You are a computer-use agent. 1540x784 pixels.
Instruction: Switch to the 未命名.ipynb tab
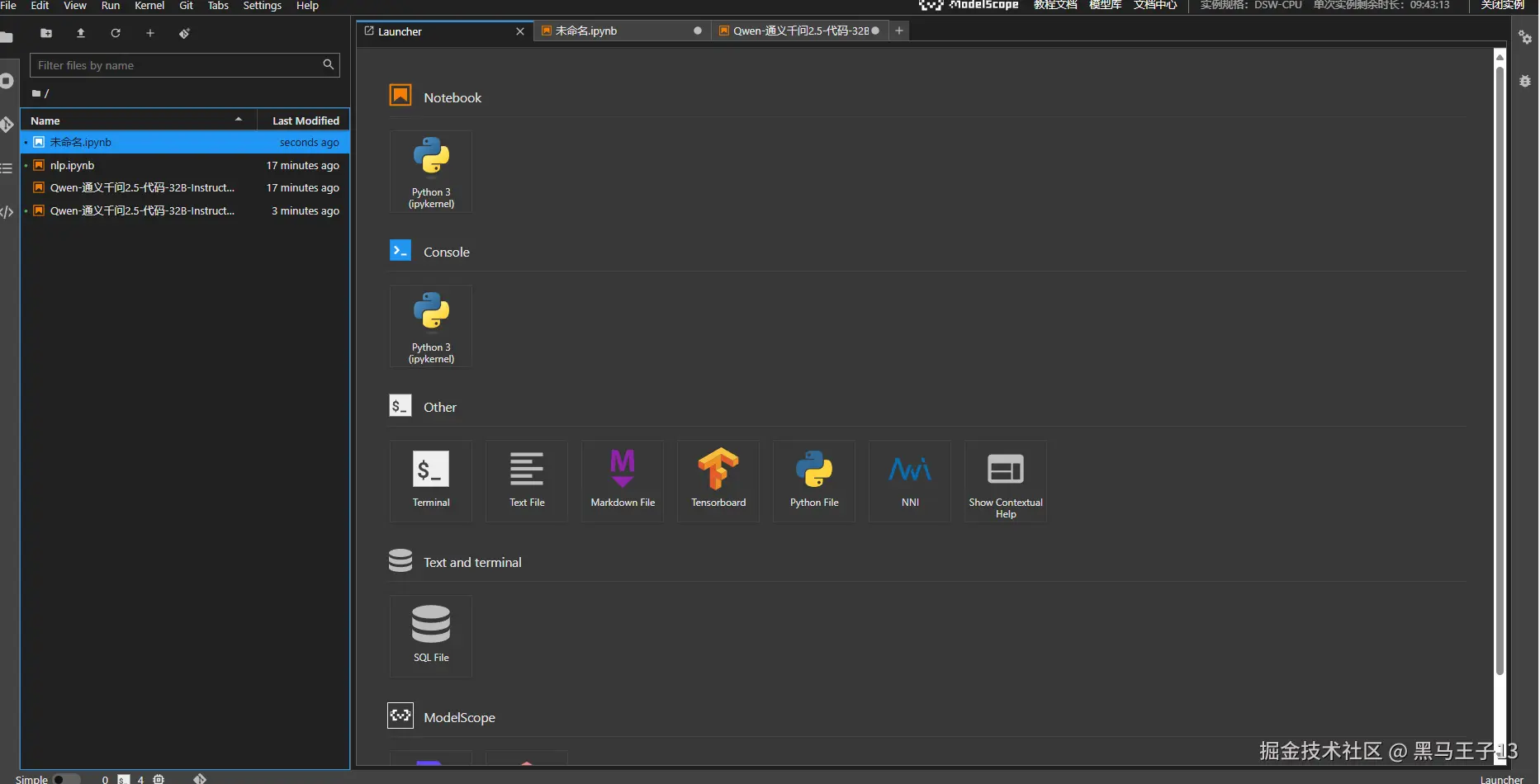(621, 31)
